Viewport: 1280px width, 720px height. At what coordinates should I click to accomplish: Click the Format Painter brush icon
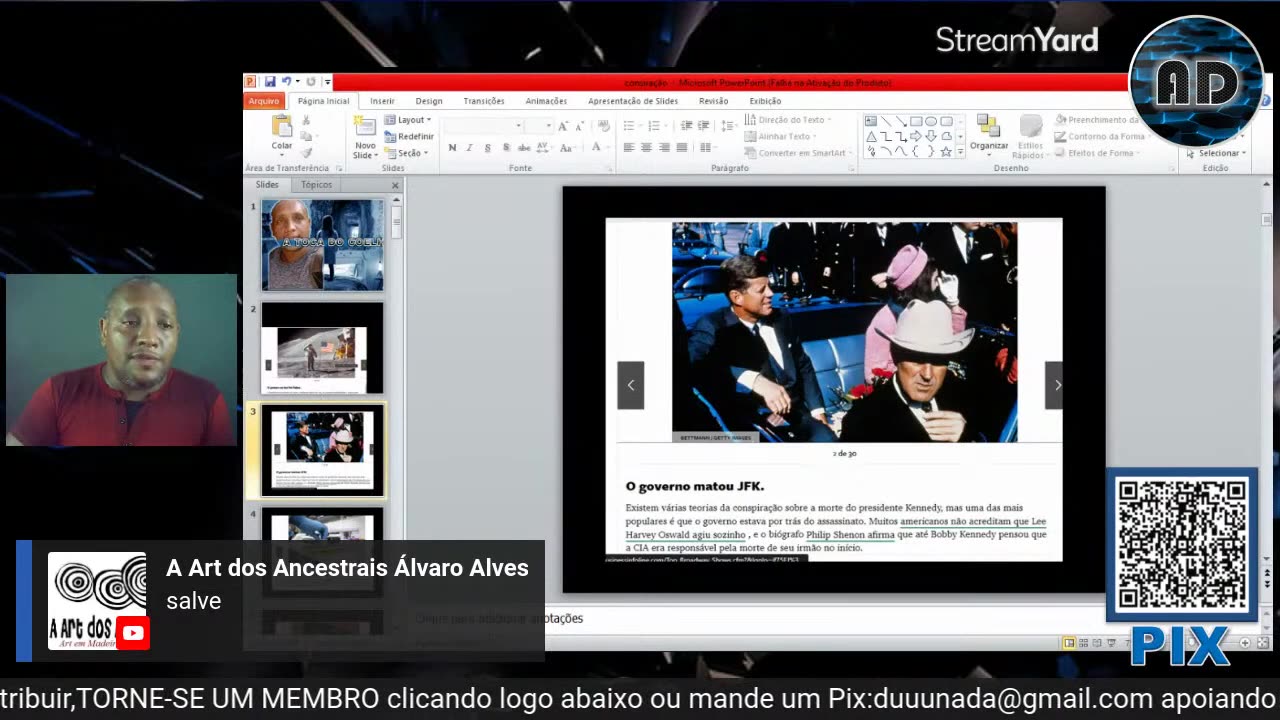click(306, 153)
